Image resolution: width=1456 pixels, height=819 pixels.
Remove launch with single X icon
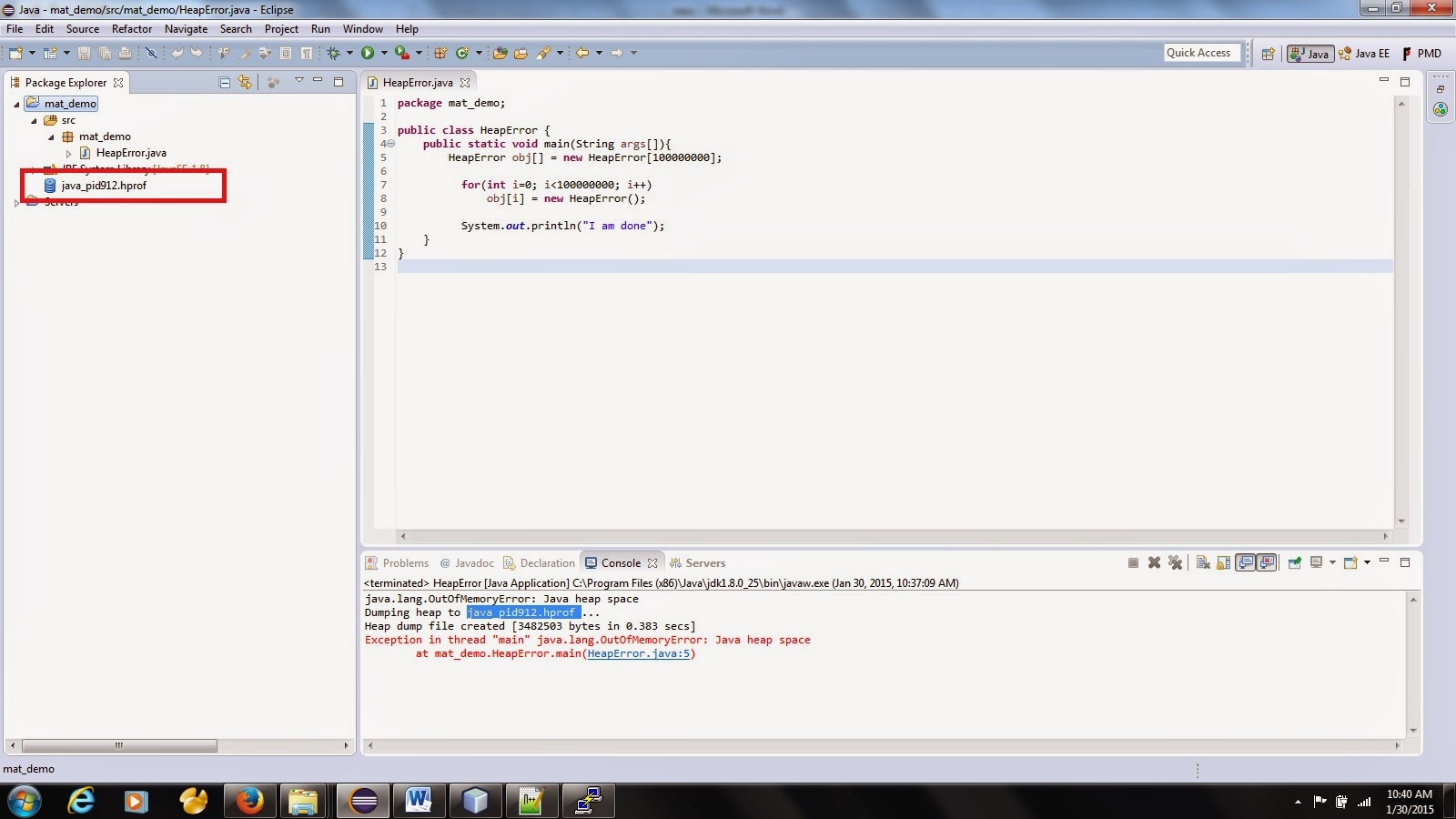1154,562
